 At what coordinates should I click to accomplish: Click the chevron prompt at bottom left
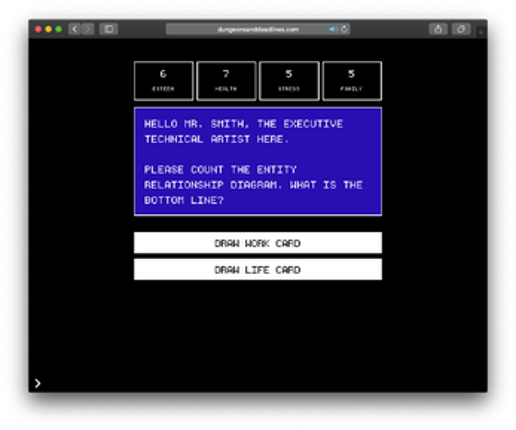[x=38, y=383]
